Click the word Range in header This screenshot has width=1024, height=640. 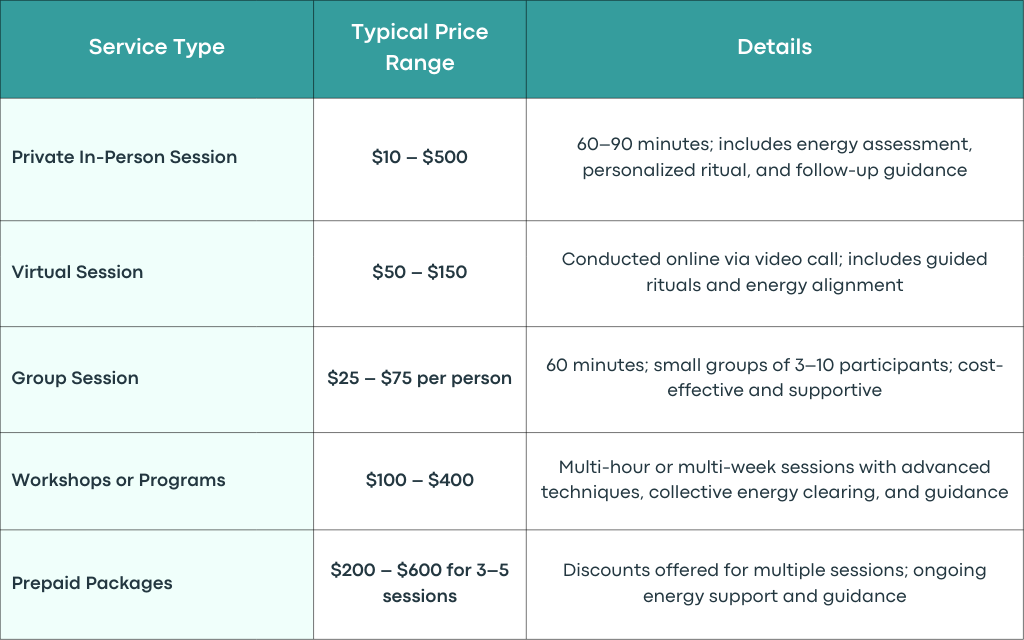tap(419, 63)
